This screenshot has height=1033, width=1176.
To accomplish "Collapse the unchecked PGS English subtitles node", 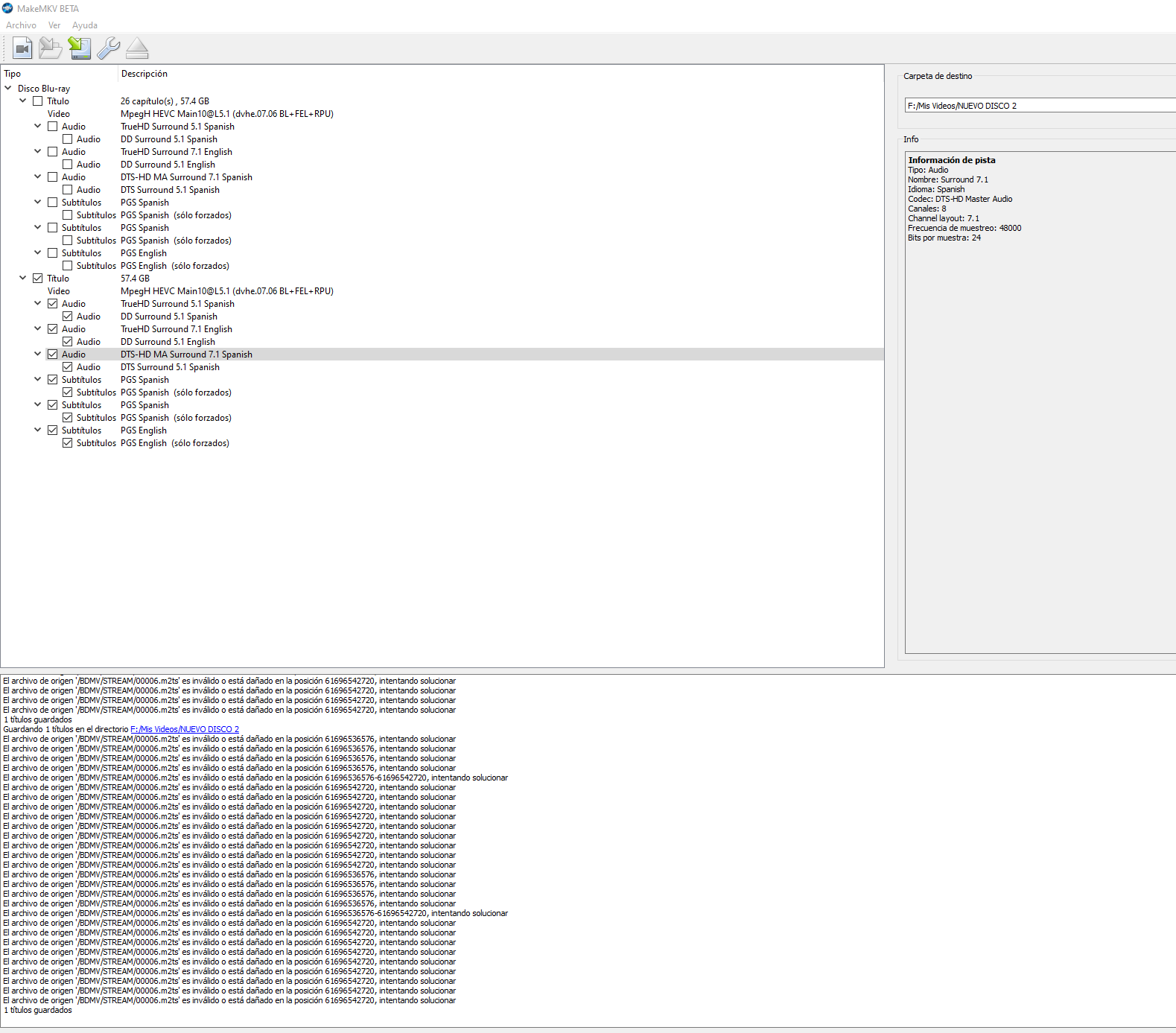I will click(38, 252).
